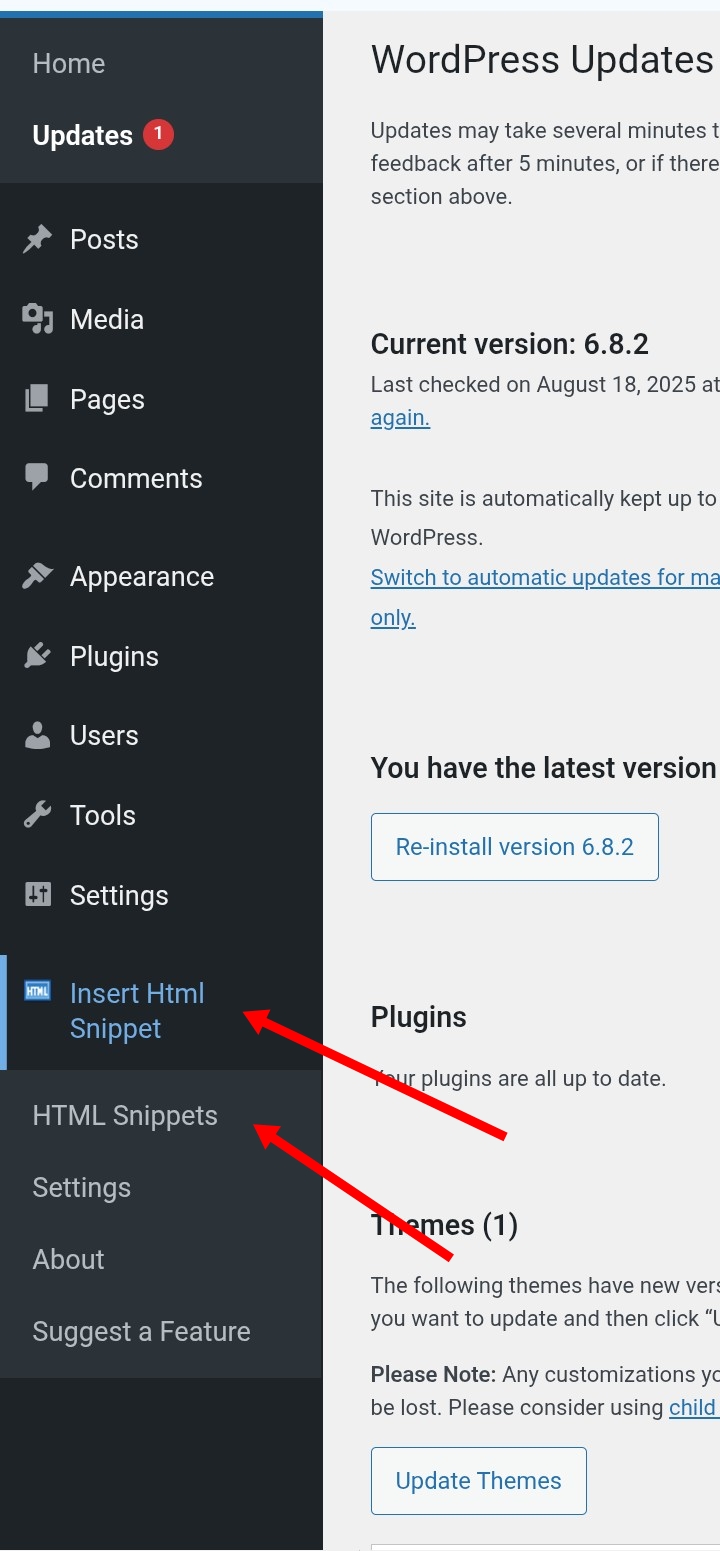Image resolution: width=720 pixels, height=1551 pixels.
Task: Click the Users person icon
Action: pos(37,736)
